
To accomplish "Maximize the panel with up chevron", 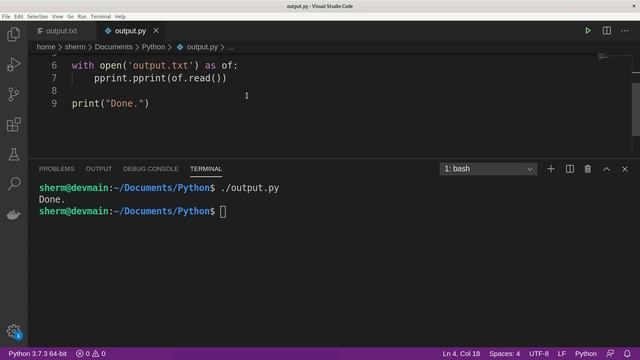I will coord(607,169).
